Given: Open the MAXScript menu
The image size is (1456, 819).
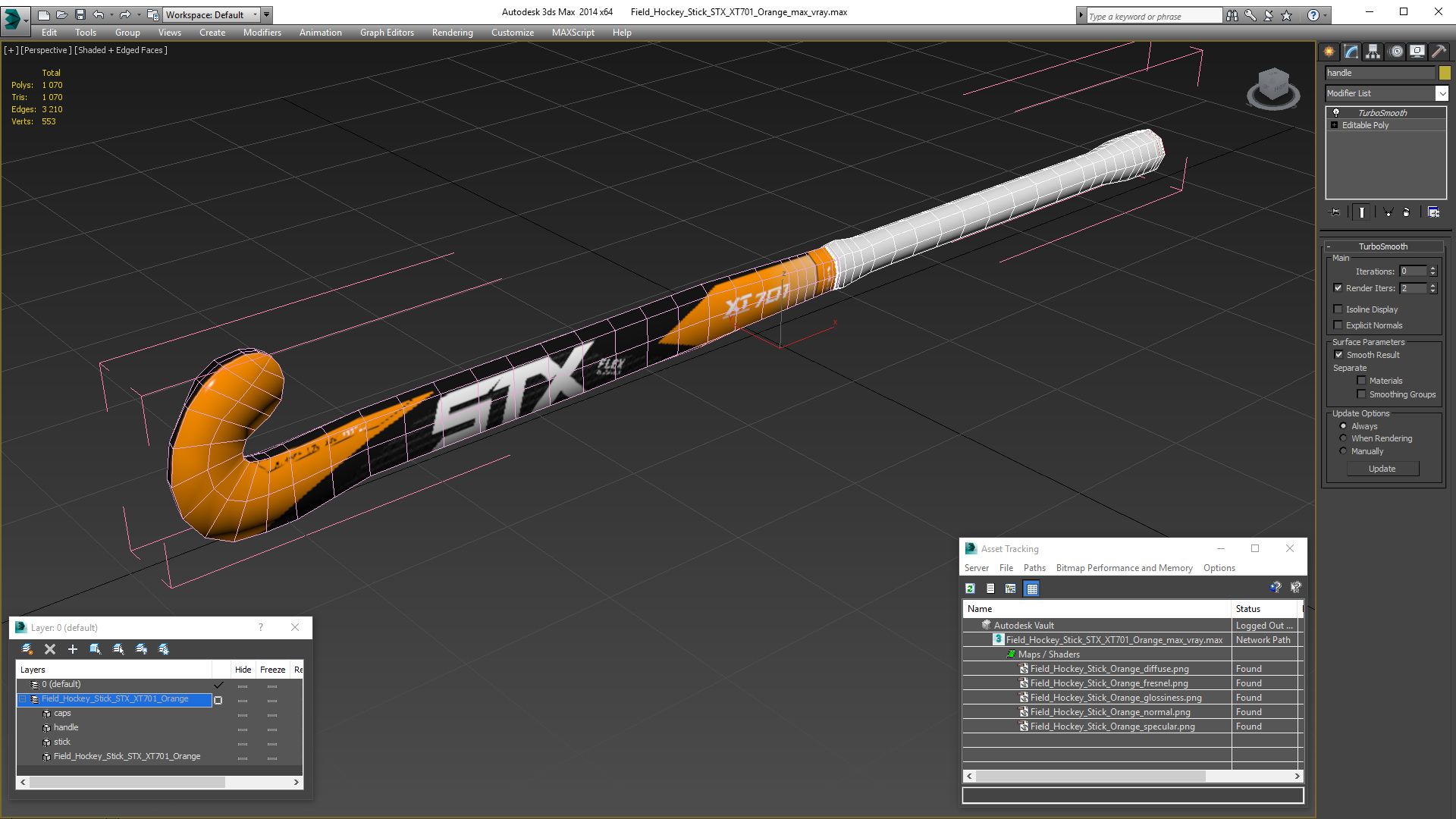Looking at the screenshot, I should click(x=573, y=33).
